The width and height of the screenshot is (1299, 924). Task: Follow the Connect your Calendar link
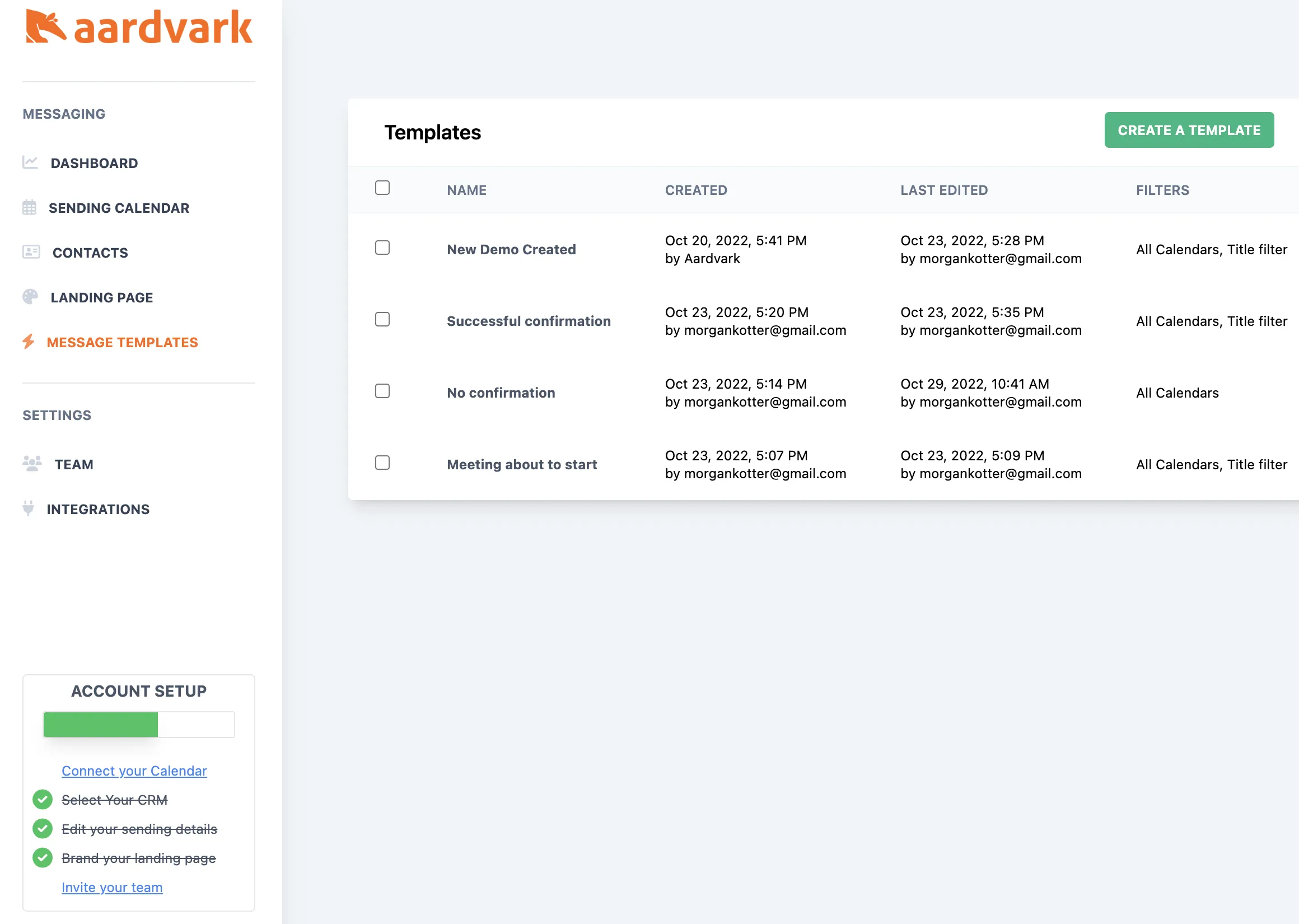(x=134, y=771)
